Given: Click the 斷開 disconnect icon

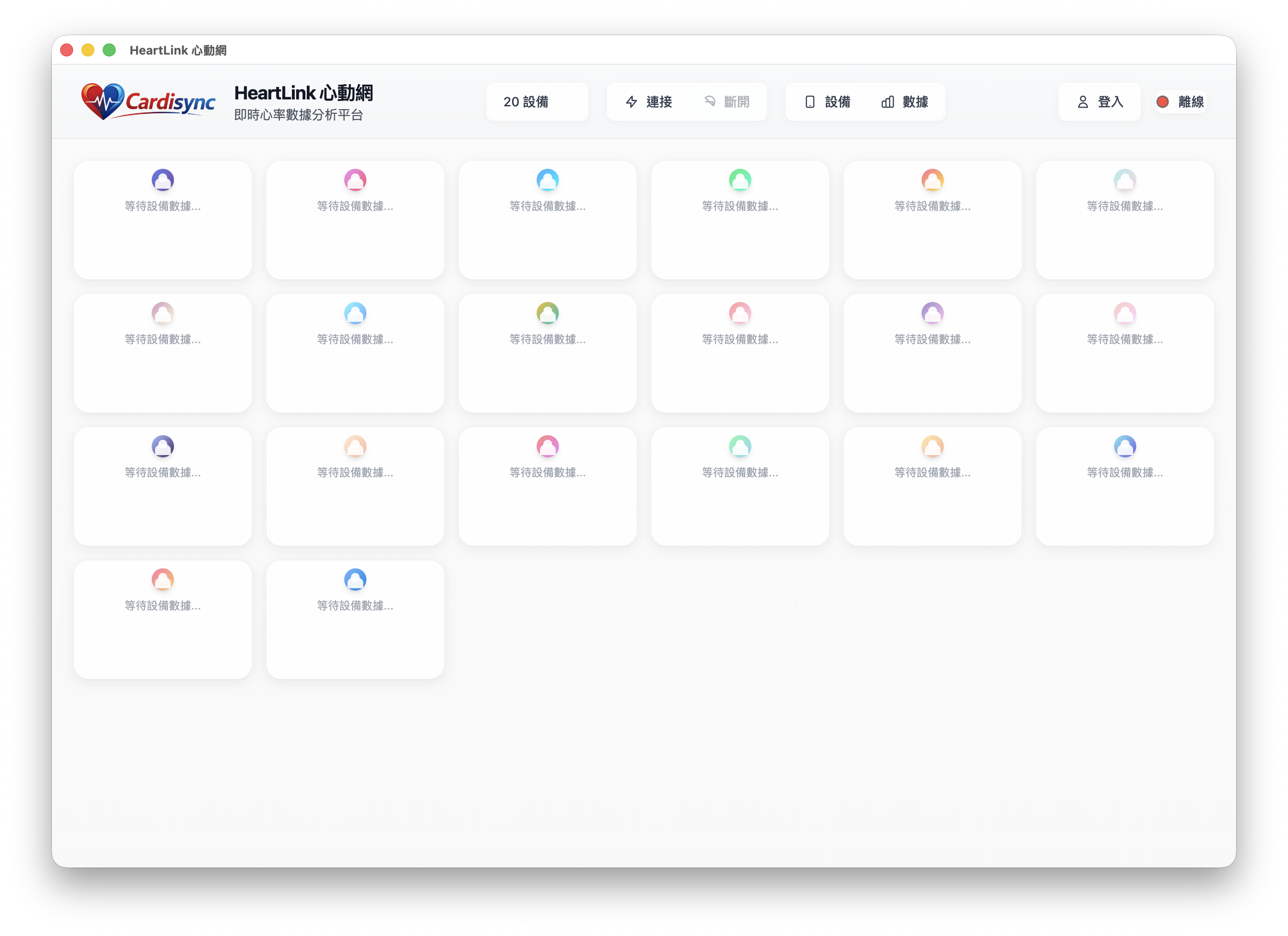Looking at the screenshot, I should [711, 102].
